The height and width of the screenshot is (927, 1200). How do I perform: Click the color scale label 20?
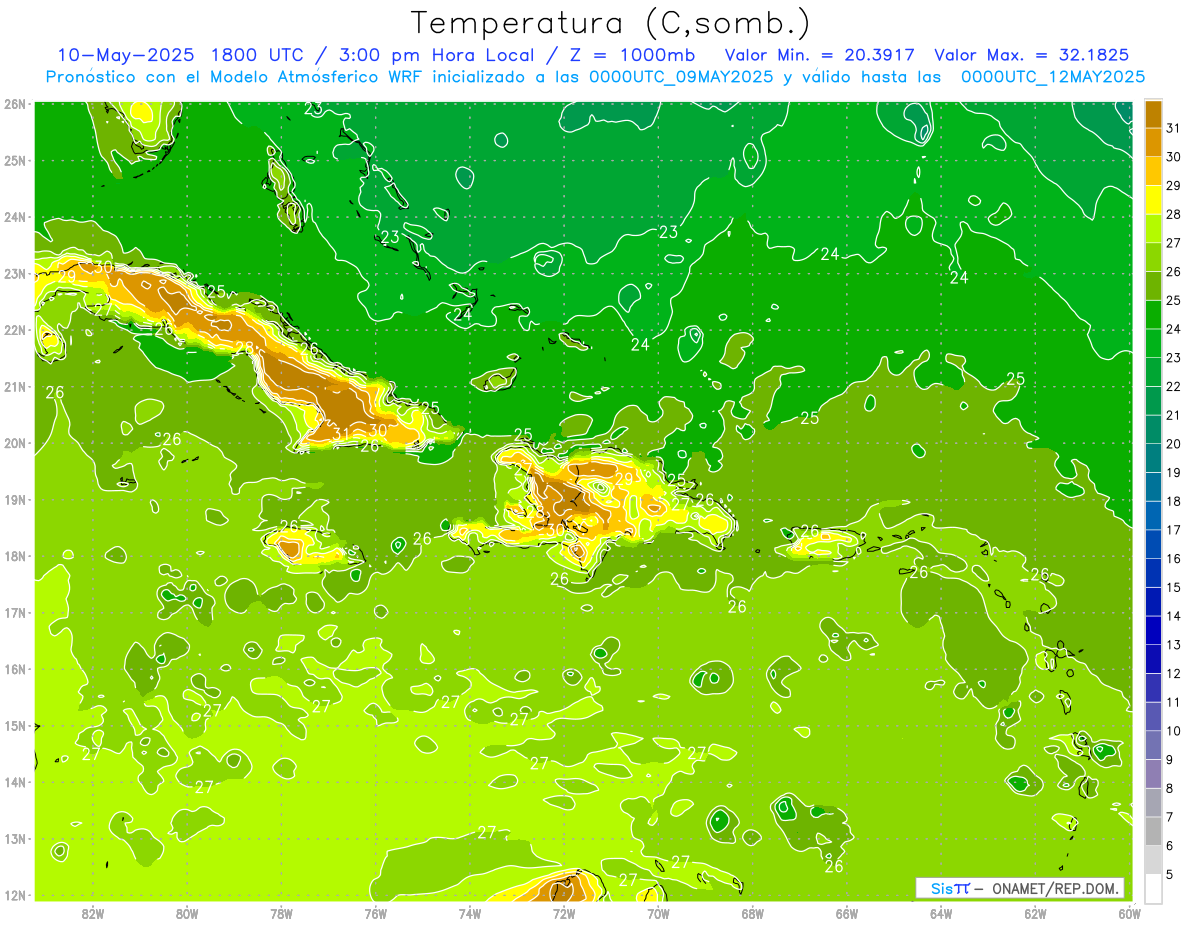tap(1174, 444)
